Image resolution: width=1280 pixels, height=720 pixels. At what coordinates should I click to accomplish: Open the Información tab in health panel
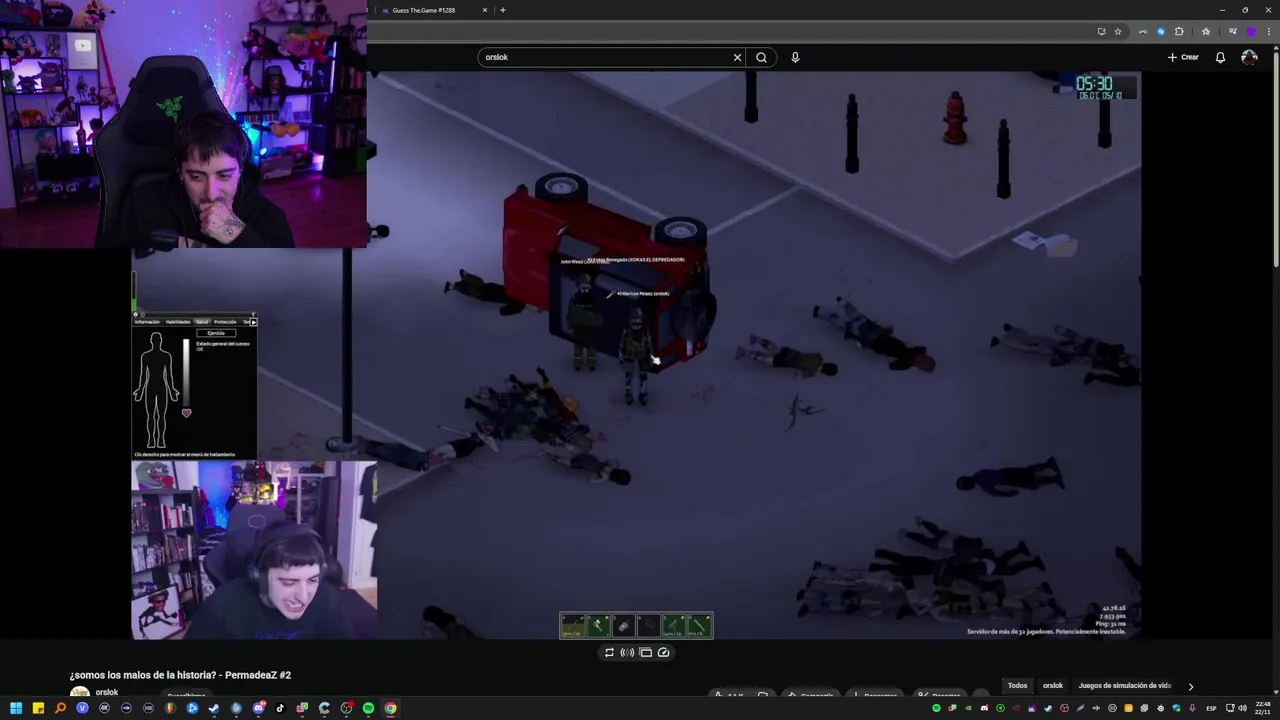point(148,322)
